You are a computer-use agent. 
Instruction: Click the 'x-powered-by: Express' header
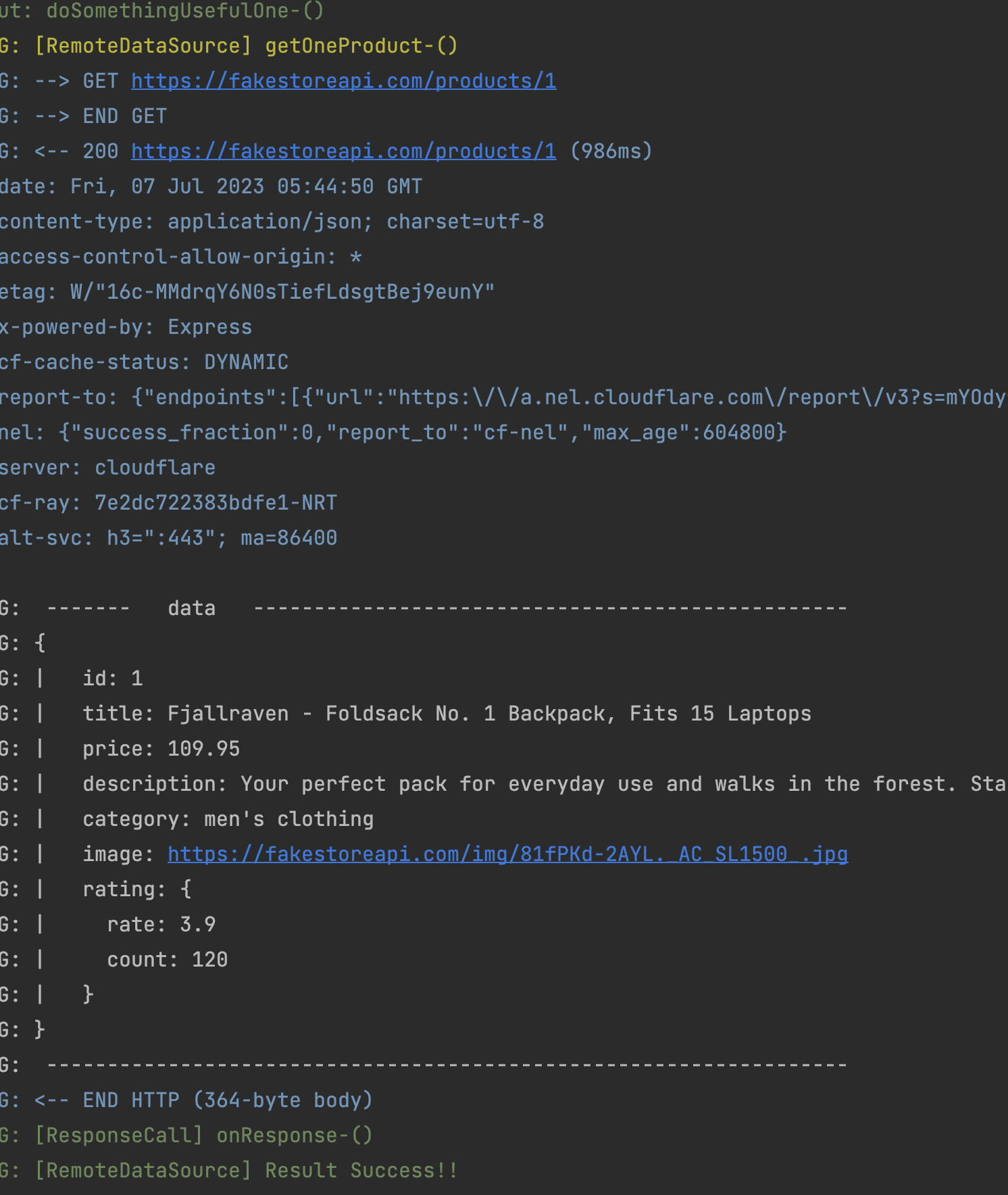126,327
